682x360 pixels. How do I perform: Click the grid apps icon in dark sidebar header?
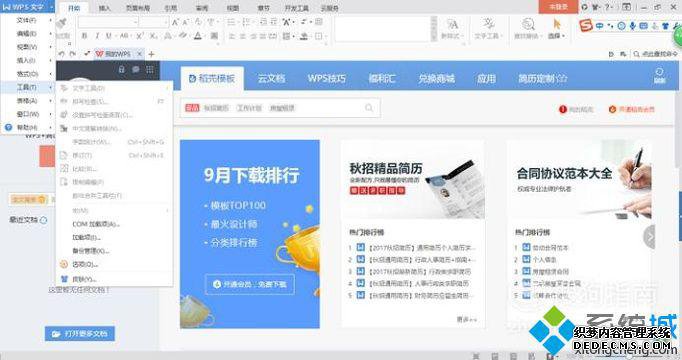point(150,69)
